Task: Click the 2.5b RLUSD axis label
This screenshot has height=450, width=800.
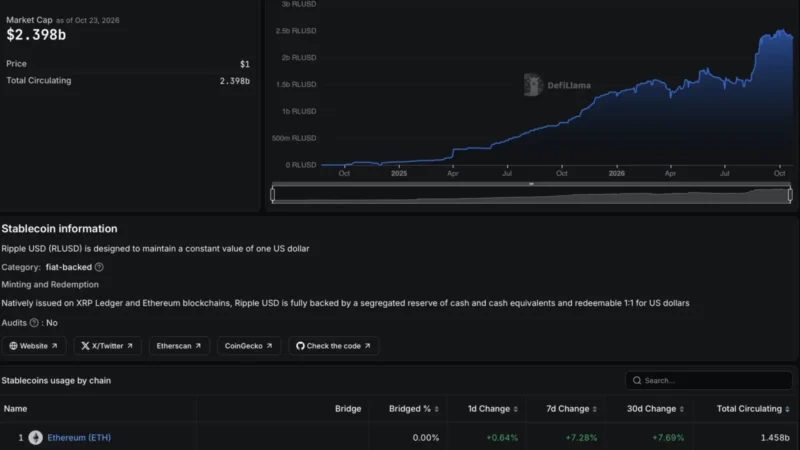Action: click(x=296, y=31)
